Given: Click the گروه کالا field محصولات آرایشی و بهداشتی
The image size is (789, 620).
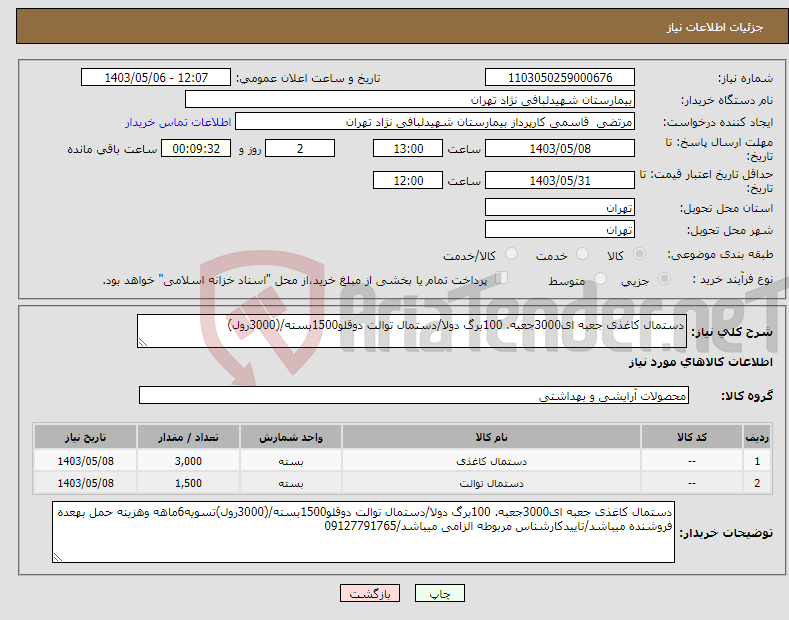Looking at the screenshot, I should (414, 396).
